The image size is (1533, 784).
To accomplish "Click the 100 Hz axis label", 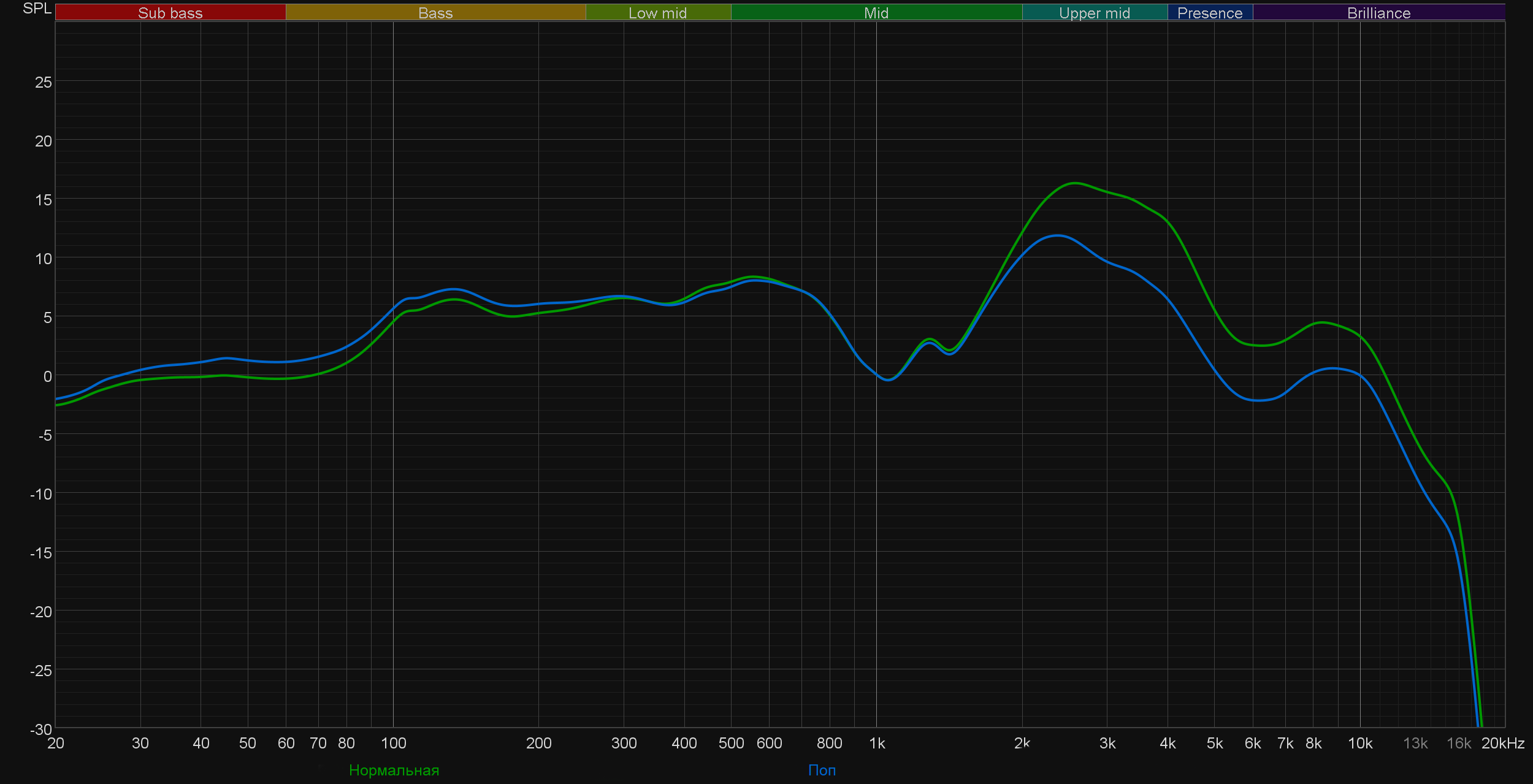I will [393, 744].
